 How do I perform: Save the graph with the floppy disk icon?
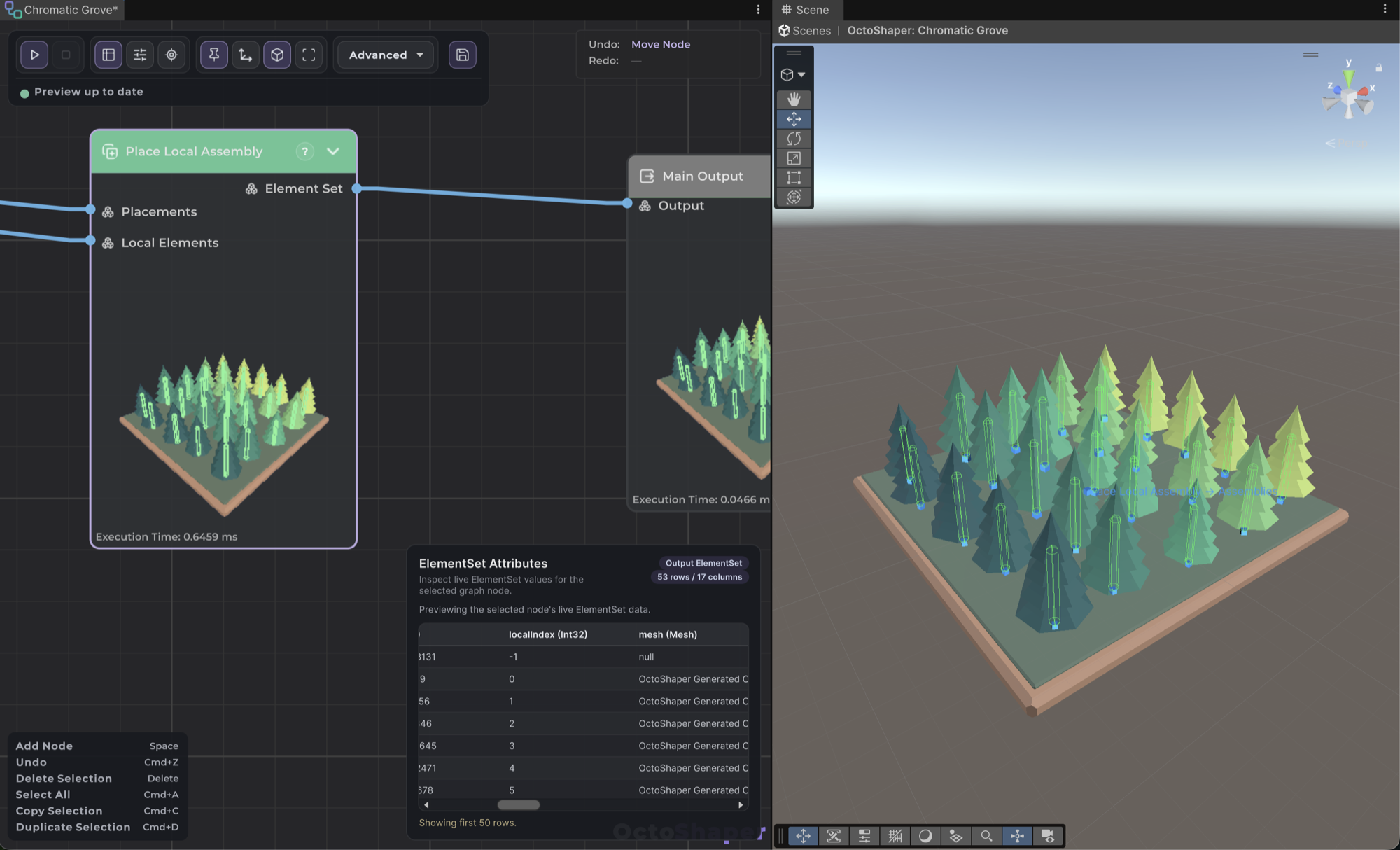pos(463,55)
